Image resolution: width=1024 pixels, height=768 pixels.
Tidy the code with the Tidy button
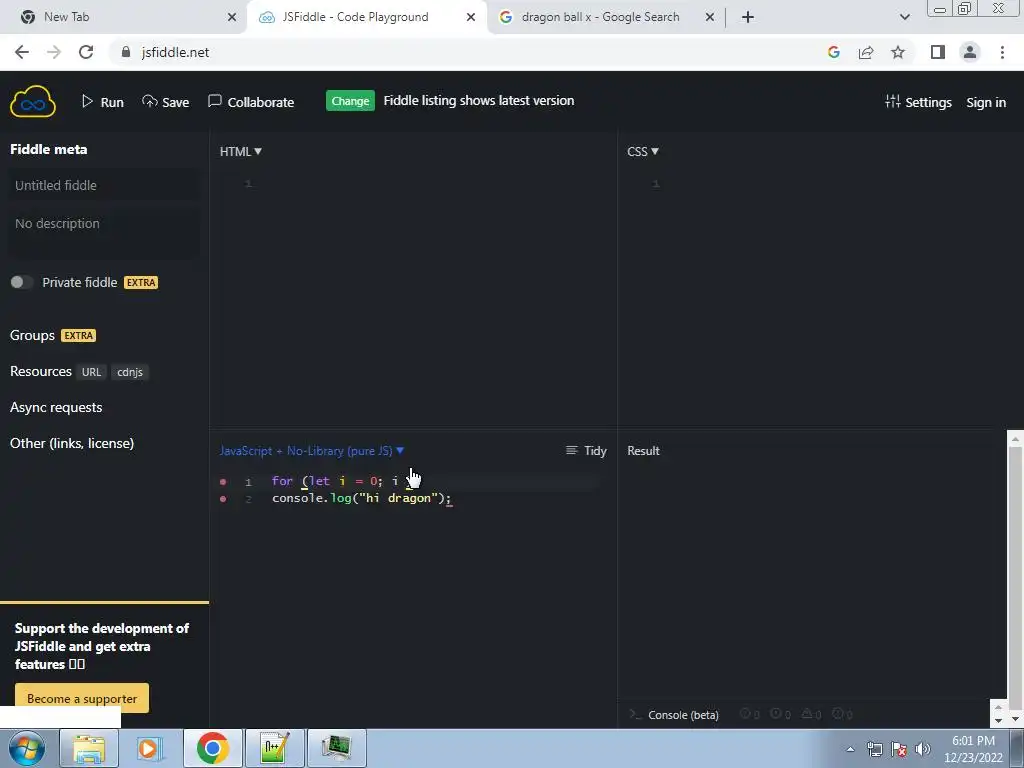(586, 451)
